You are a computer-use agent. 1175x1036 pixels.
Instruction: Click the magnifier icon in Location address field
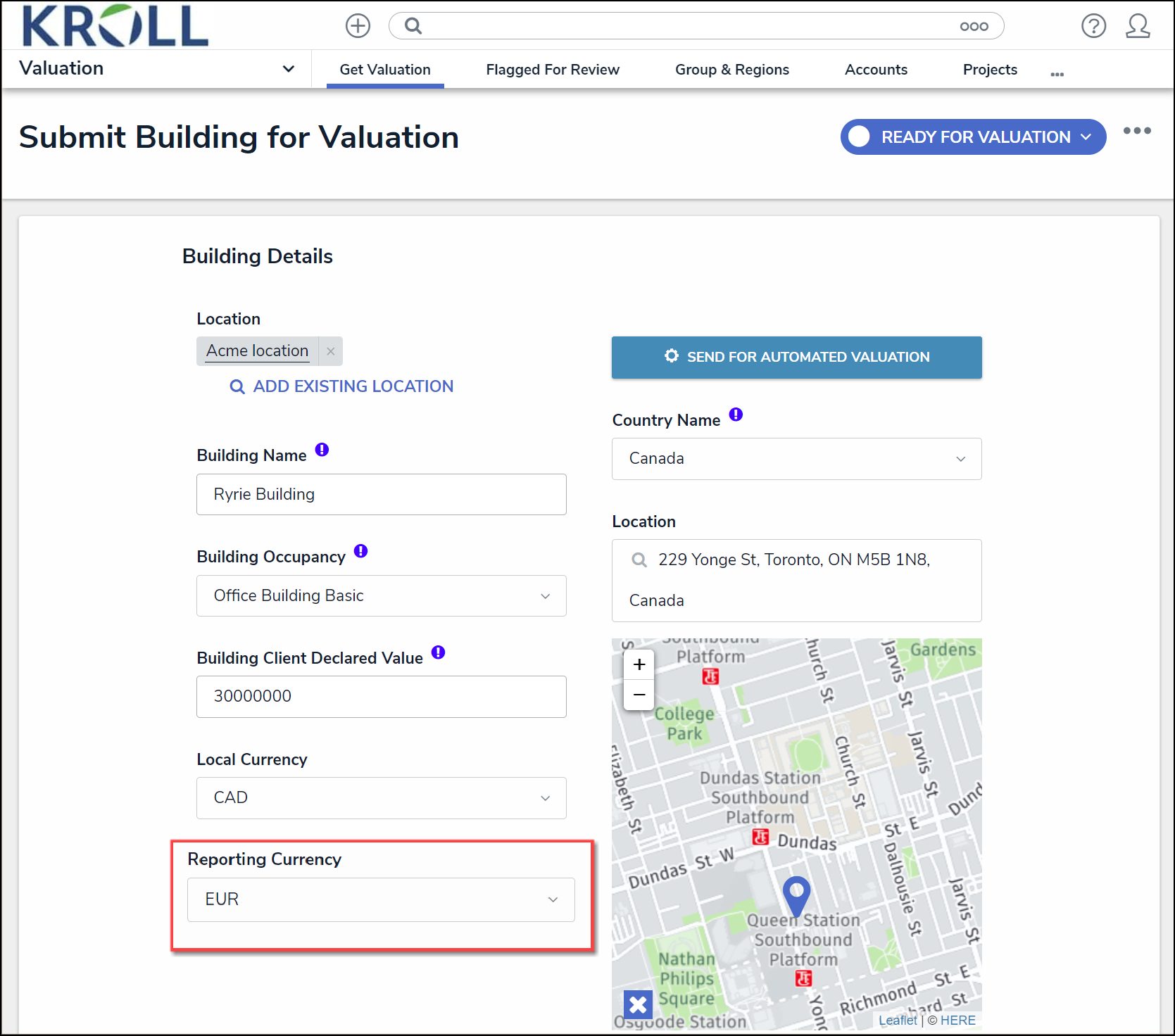(639, 560)
